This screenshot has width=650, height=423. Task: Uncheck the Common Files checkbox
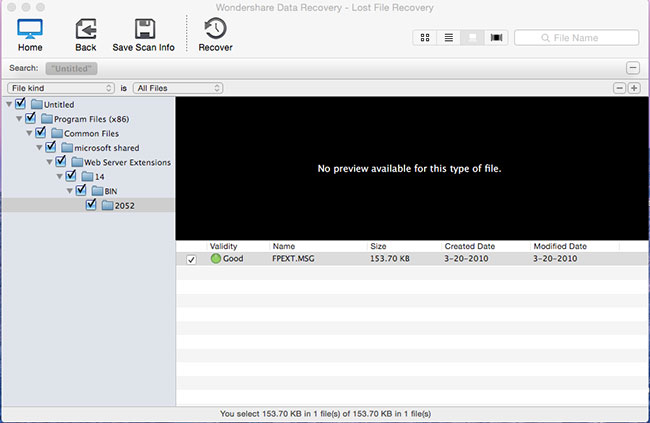coord(41,132)
